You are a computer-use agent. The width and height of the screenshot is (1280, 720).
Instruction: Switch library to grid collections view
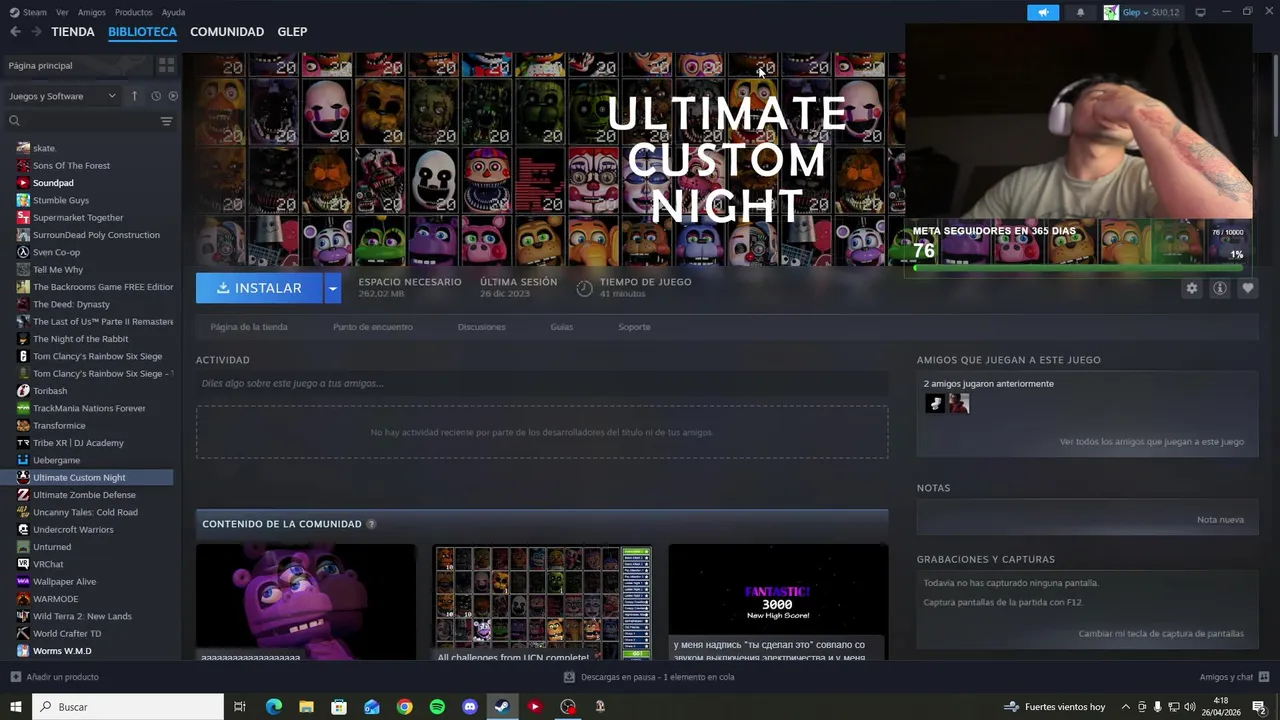[166, 65]
